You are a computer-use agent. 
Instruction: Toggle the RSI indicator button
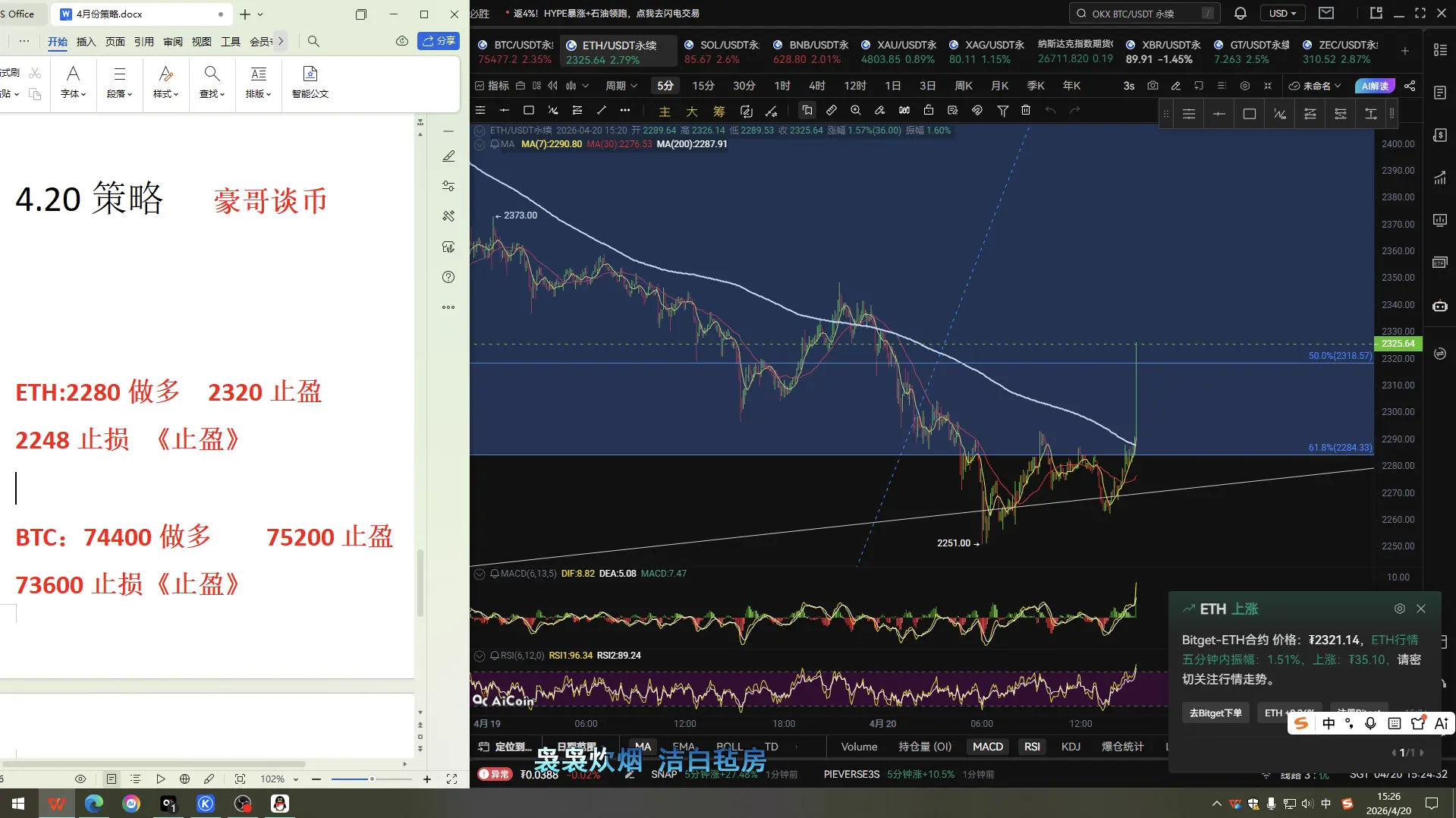pos(1032,747)
